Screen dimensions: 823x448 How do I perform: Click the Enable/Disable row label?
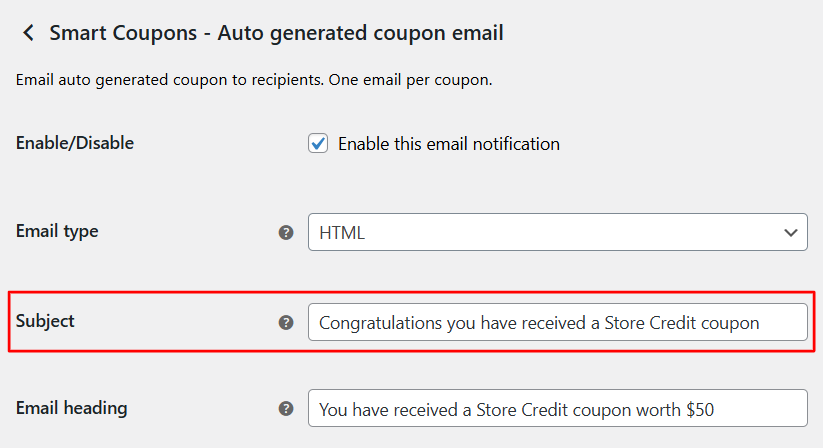75,143
